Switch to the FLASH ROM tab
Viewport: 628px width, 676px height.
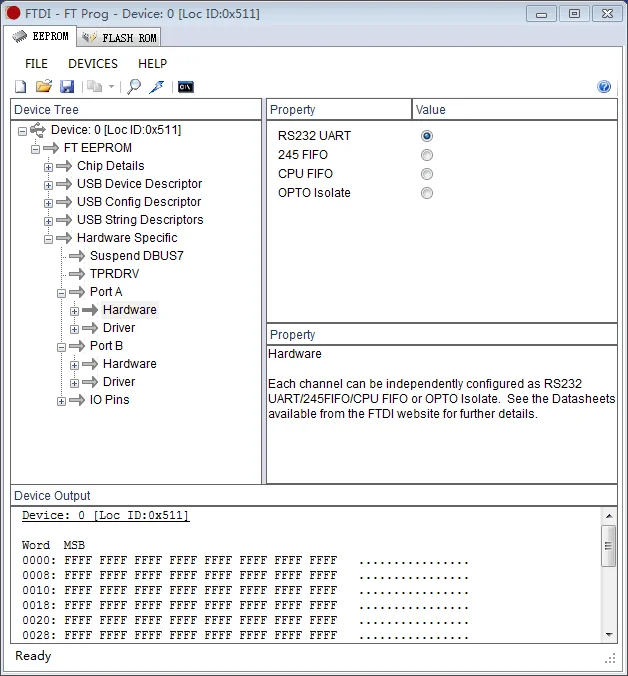[x=119, y=38]
